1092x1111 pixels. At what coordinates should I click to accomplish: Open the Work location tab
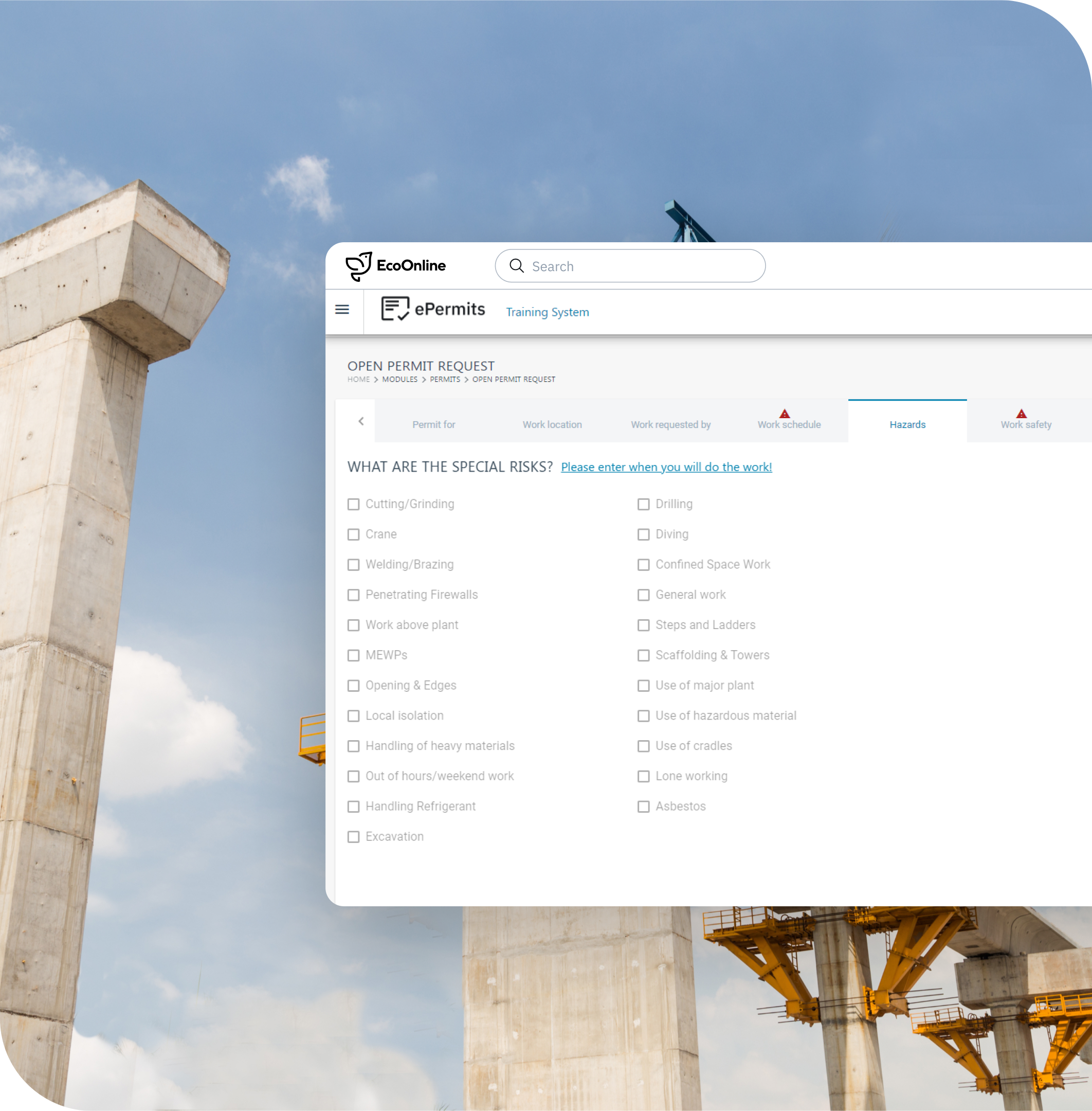pos(551,425)
